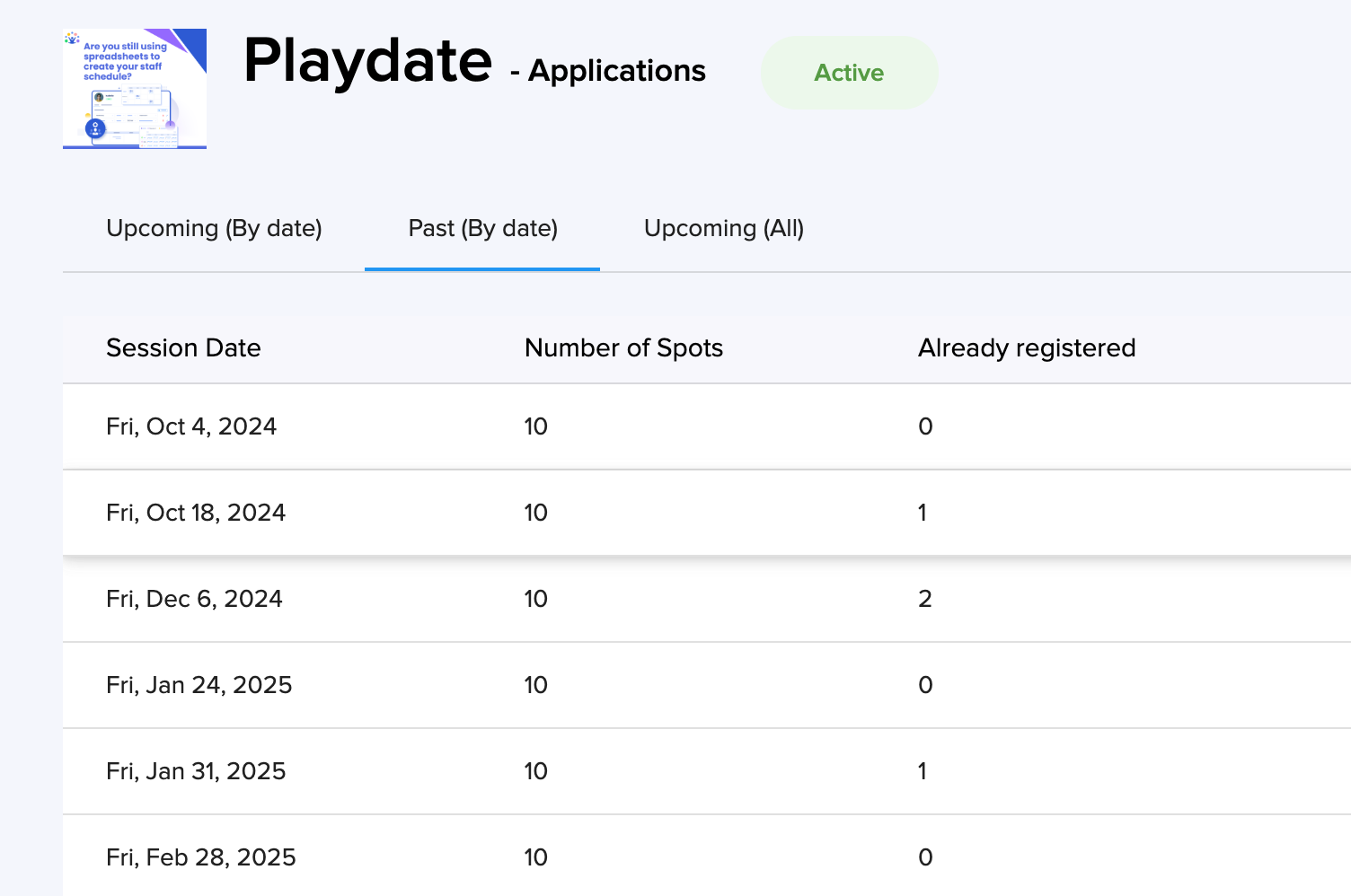The image size is (1351, 896).
Task: Select the Past (By date) tab
Action: (482, 229)
